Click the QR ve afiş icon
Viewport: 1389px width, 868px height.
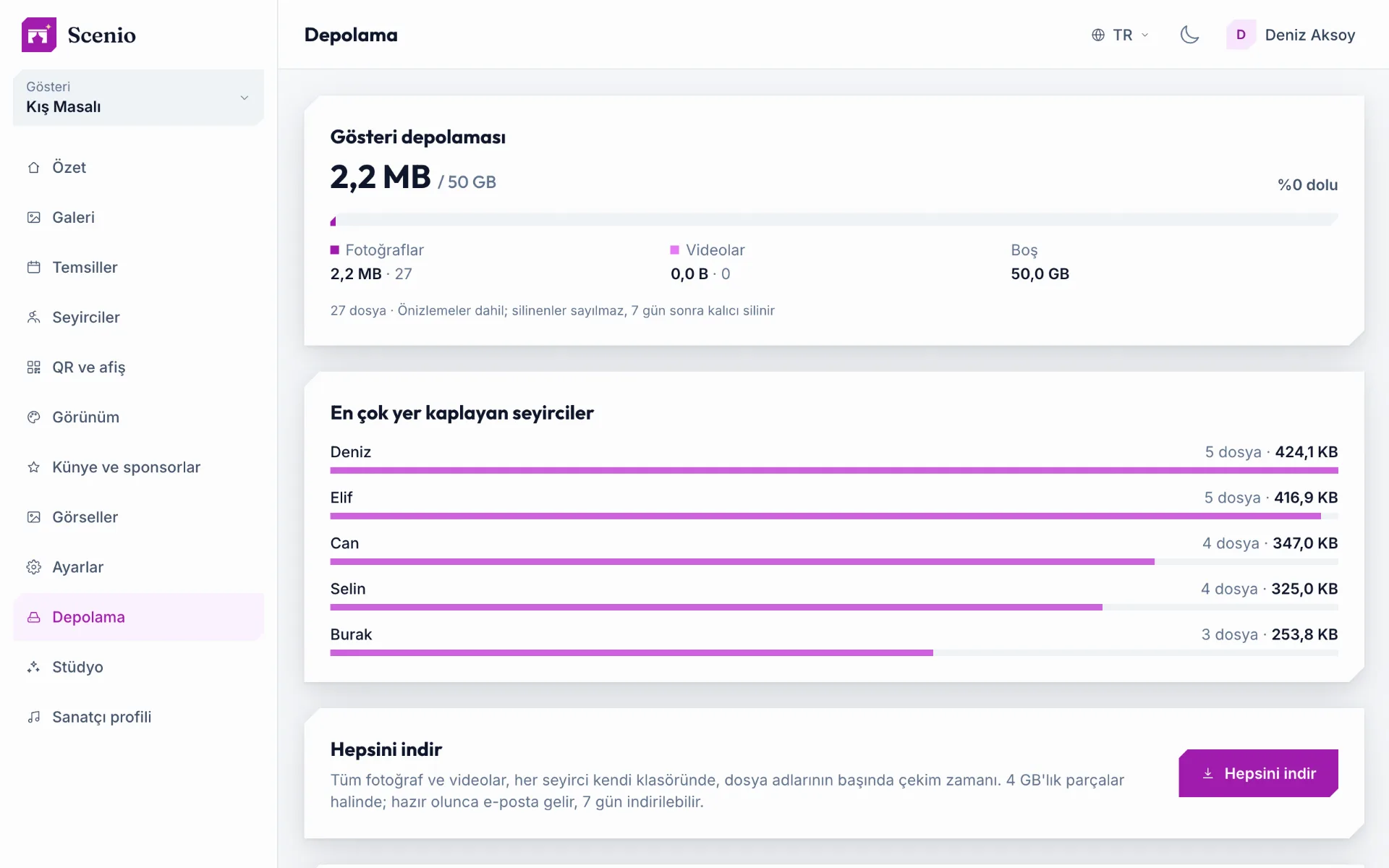[x=34, y=367]
